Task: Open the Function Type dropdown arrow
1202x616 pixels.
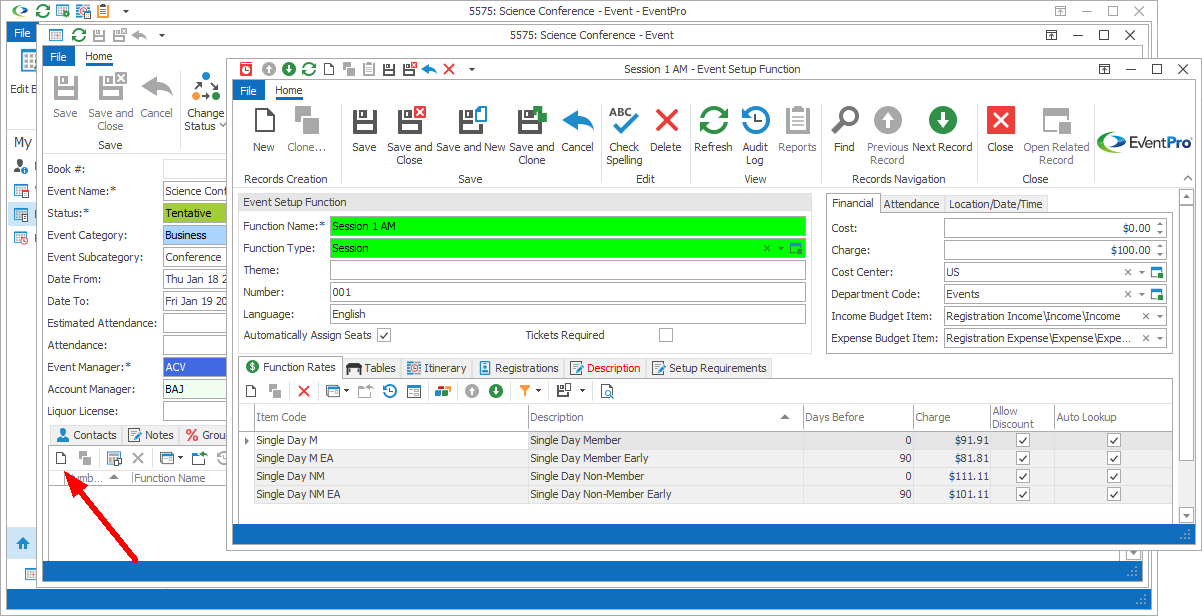Action: click(x=780, y=248)
